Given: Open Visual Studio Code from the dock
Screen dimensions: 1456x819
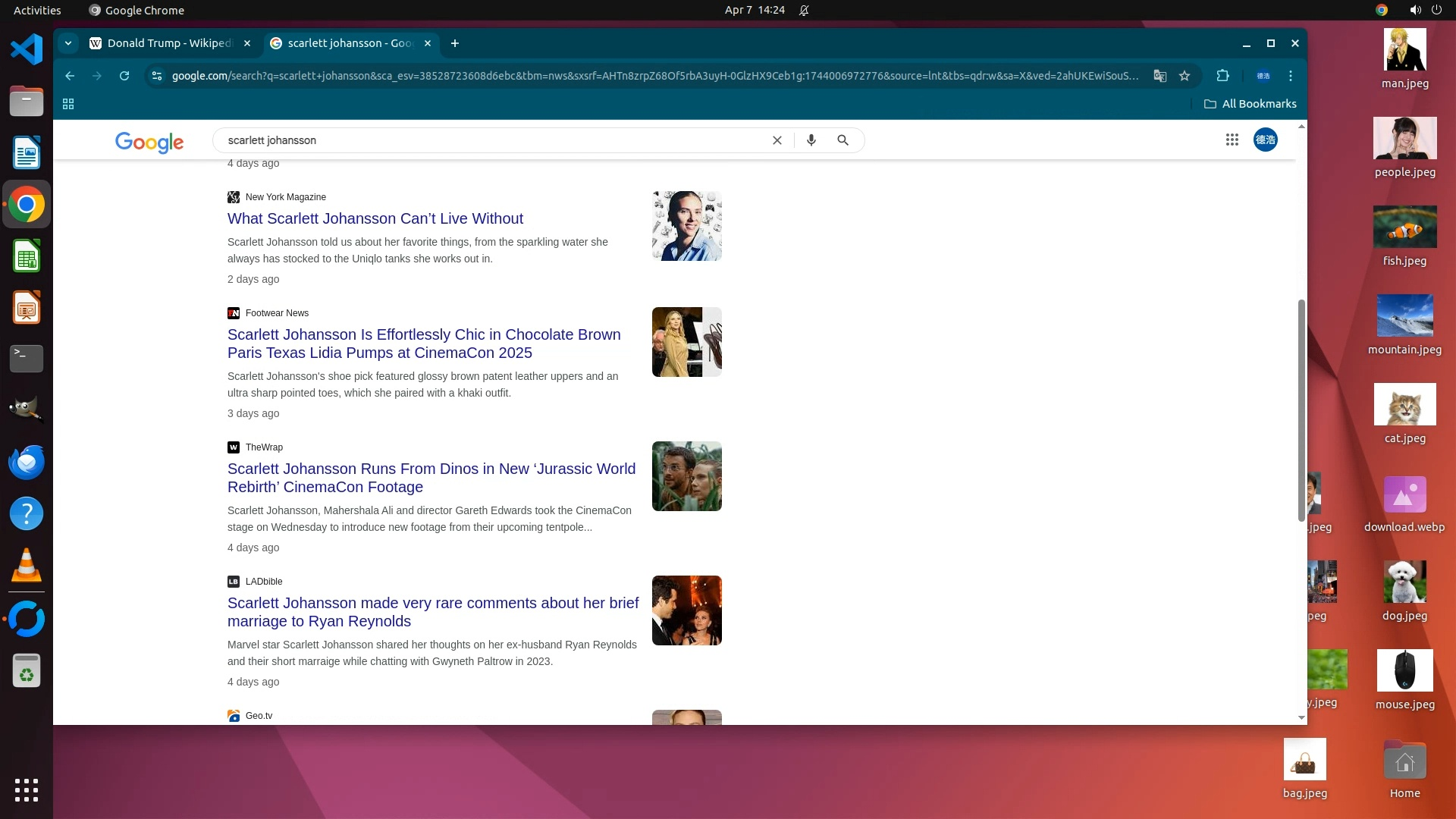Looking at the screenshot, I should point(27,50).
